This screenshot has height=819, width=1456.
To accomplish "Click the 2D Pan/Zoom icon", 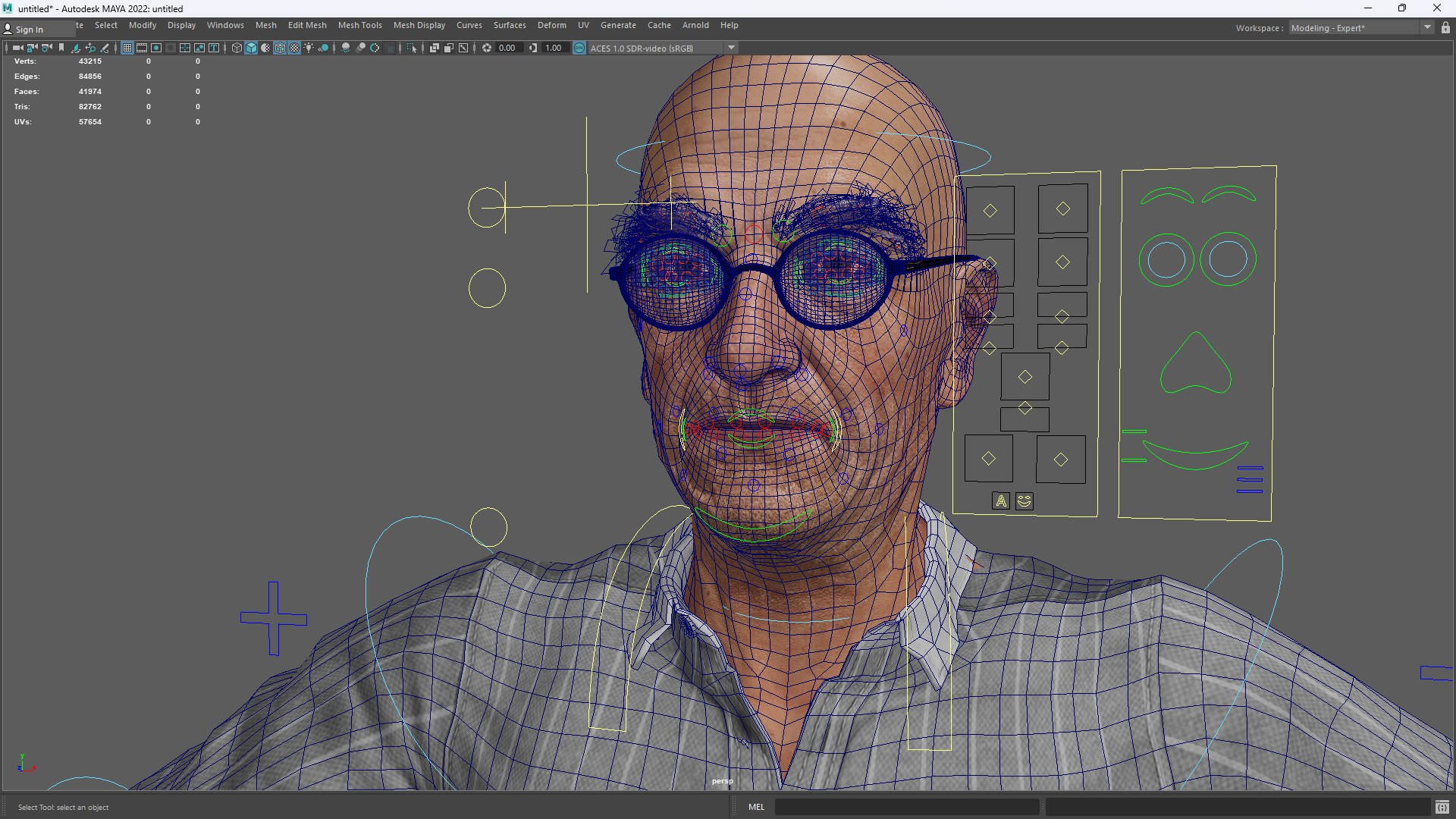I will [90, 48].
